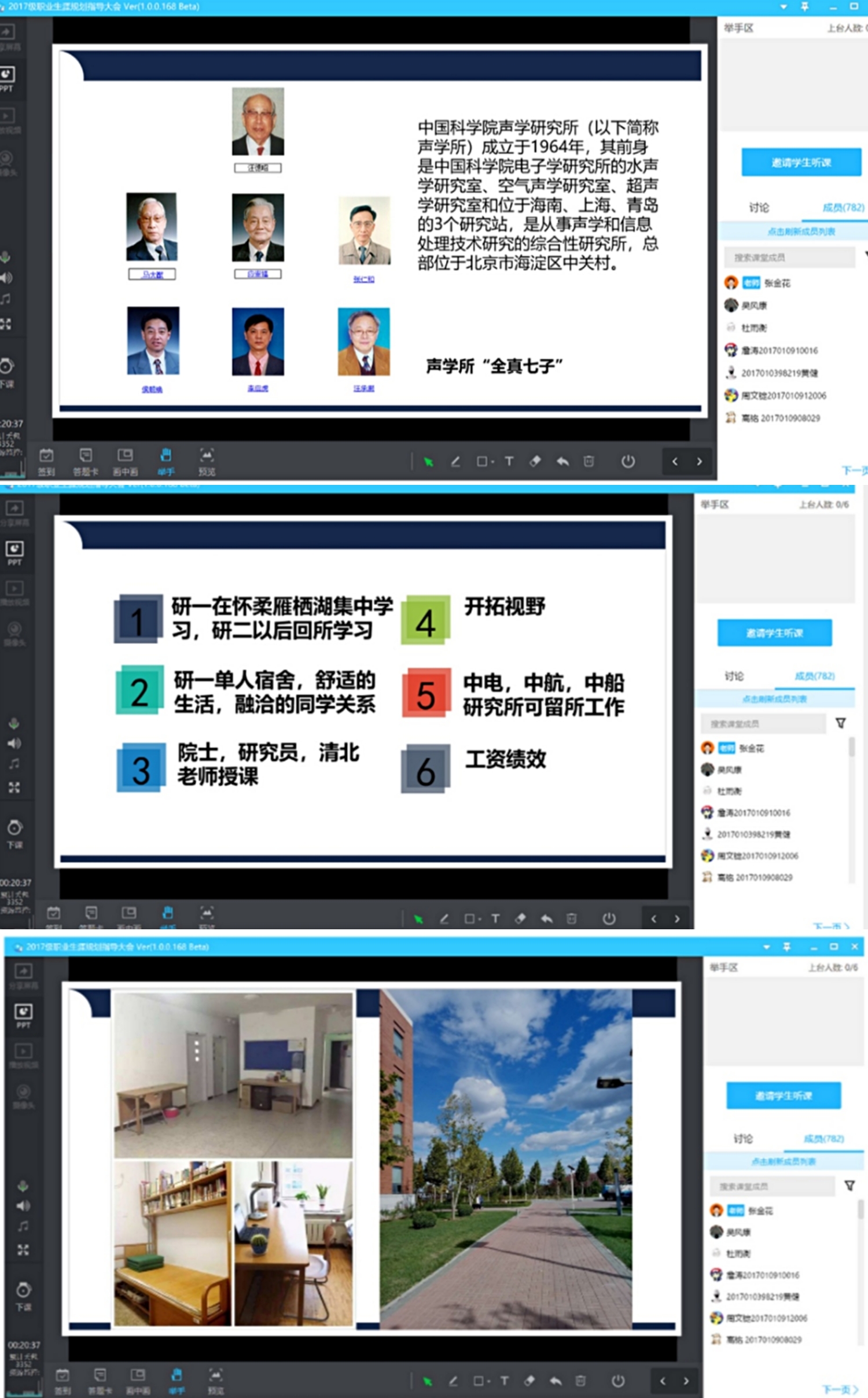868x1398 pixels.
Task: Open shape tool dropdown under portraits slide
Action: [x=485, y=461]
